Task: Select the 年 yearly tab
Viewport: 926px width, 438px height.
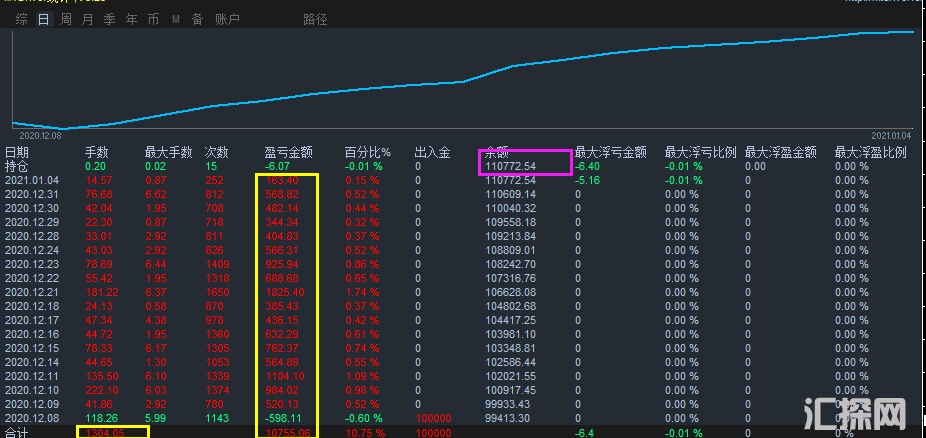Action: [x=132, y=19]
